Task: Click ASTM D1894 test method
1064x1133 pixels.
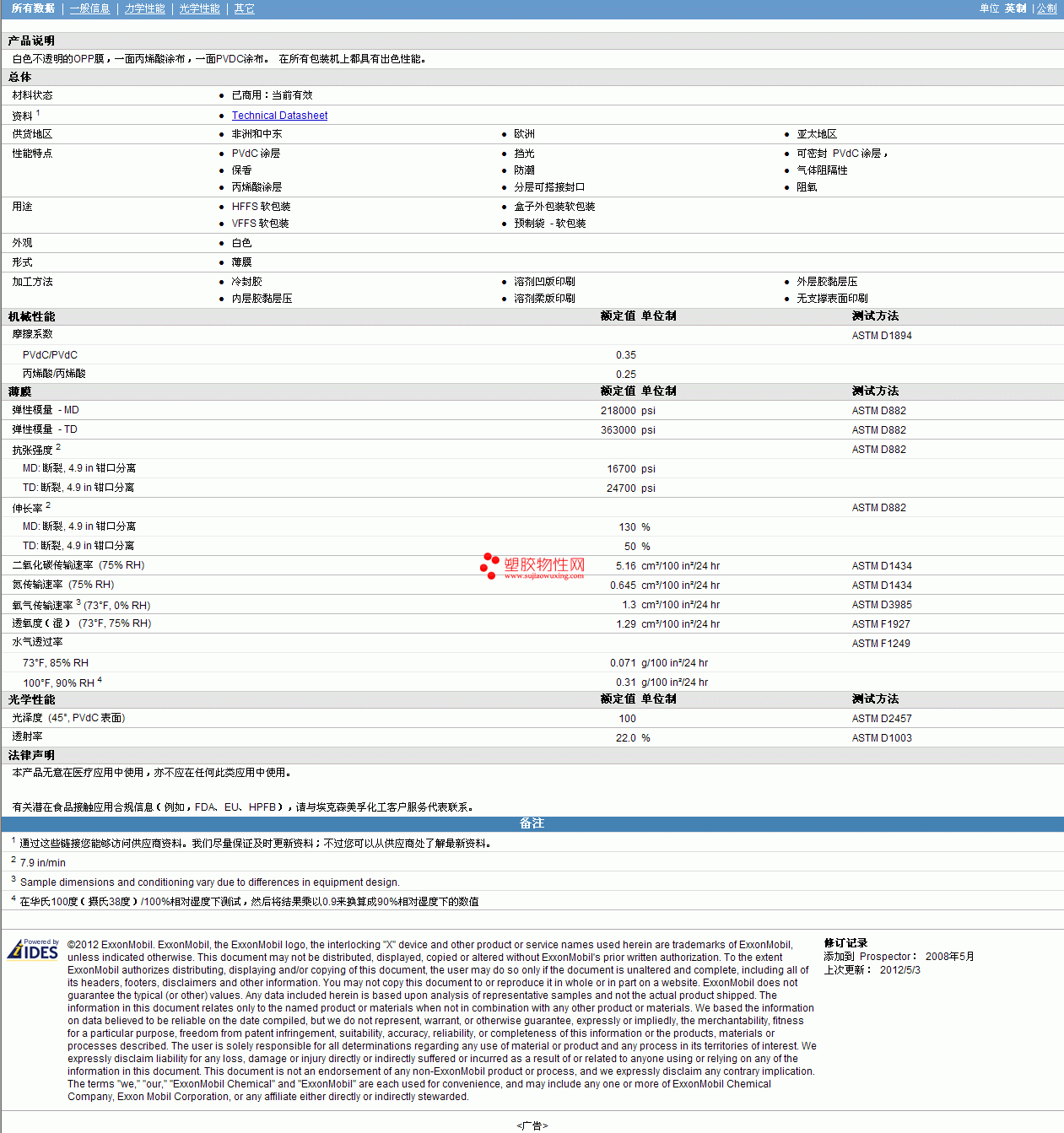Action: point(882,336)
